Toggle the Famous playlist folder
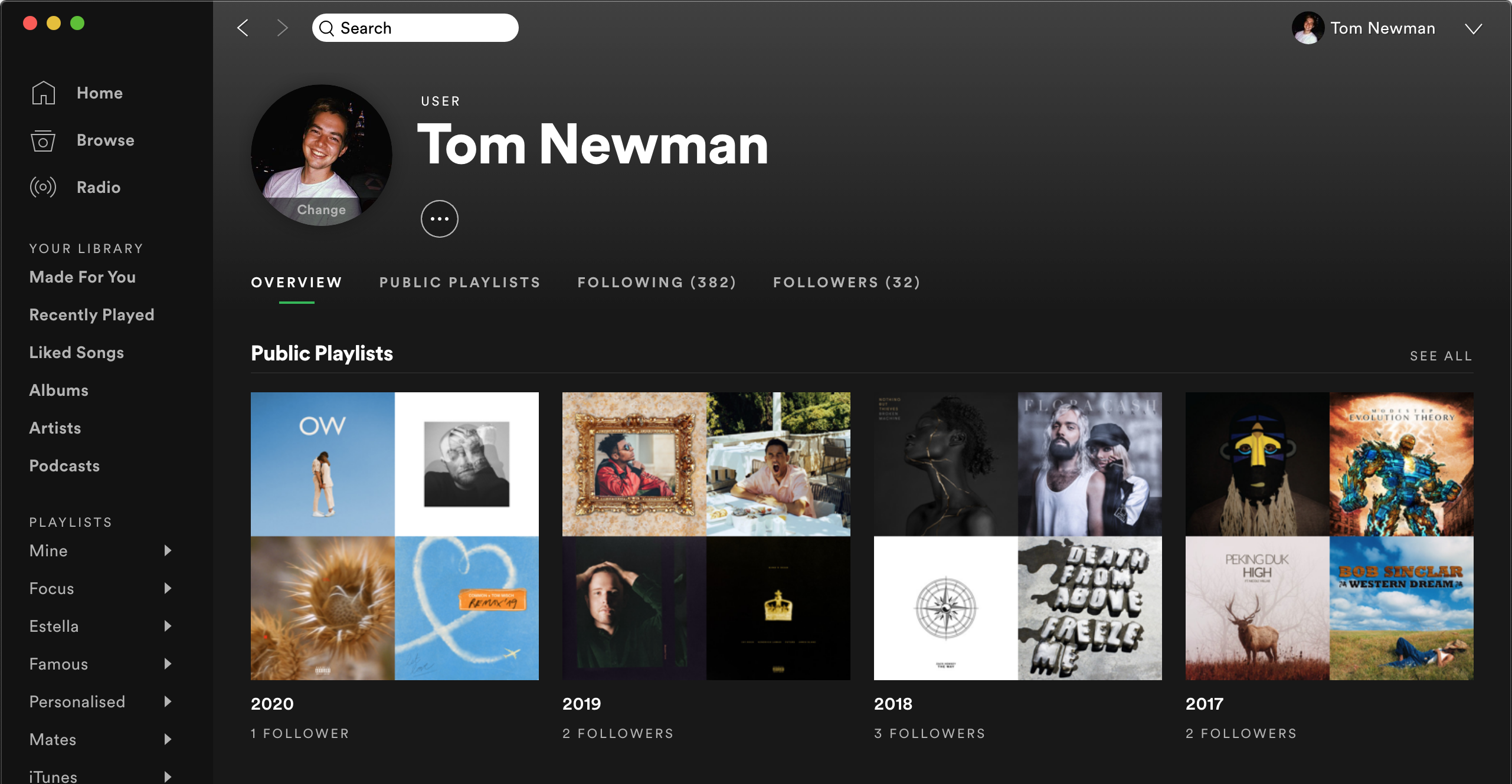This screenshot has height=784, width=1512. tap(167, 663)
